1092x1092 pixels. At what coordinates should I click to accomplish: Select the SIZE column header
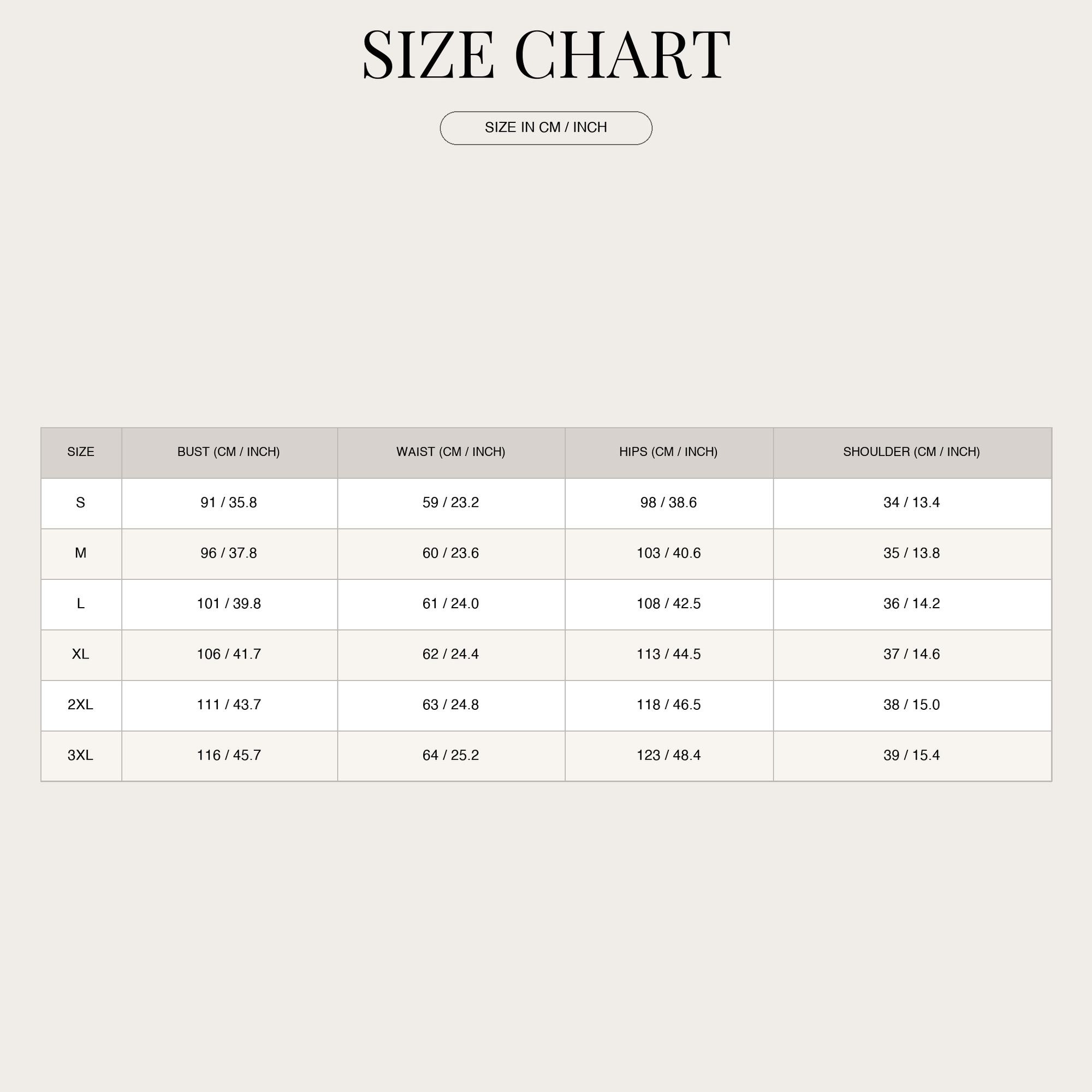81,452
